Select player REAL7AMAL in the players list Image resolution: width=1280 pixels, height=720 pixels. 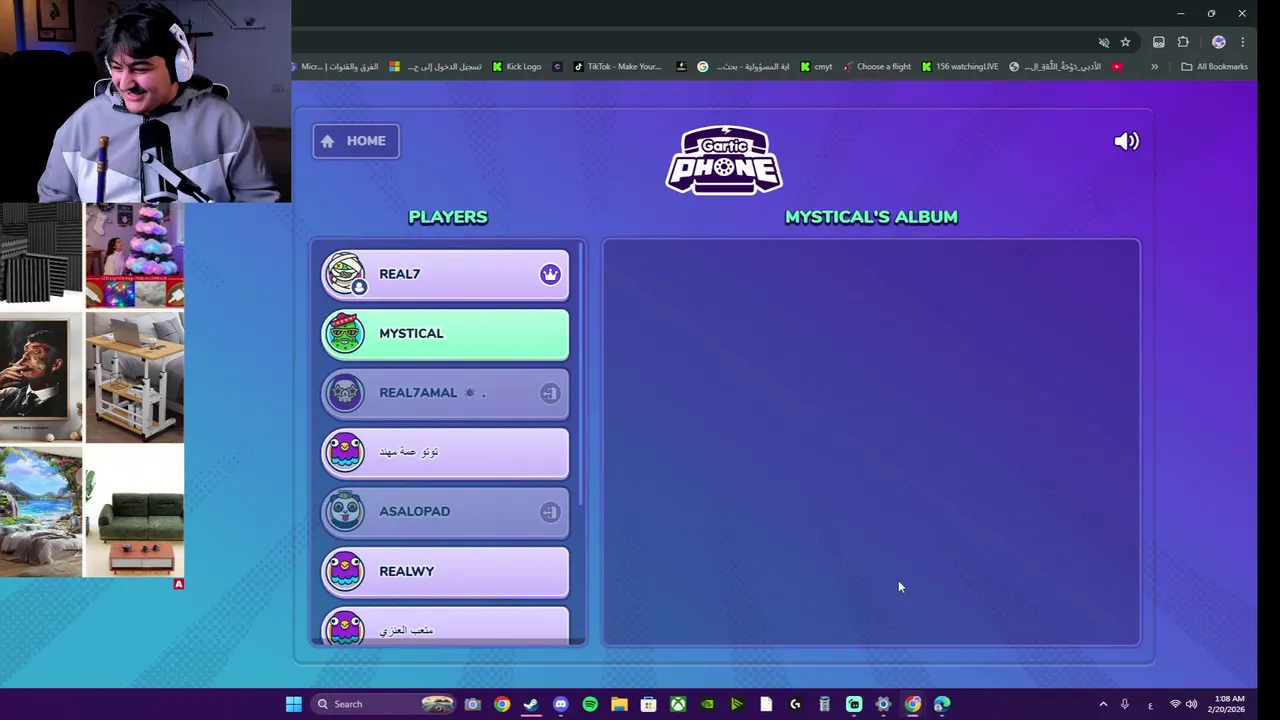[x=445, y=393]
